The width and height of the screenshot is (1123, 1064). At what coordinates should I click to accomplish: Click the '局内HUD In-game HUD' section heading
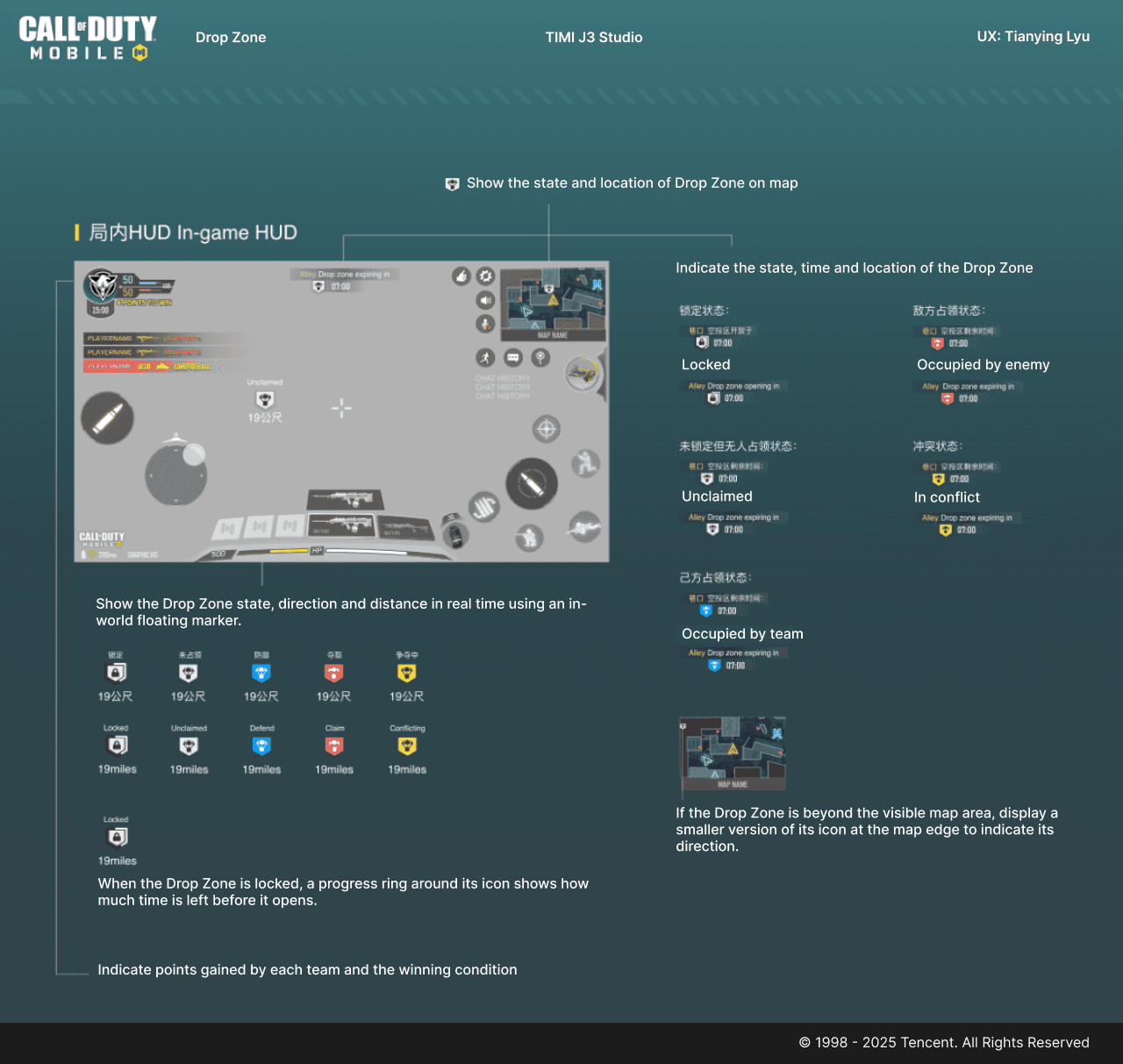pos(193,232)
